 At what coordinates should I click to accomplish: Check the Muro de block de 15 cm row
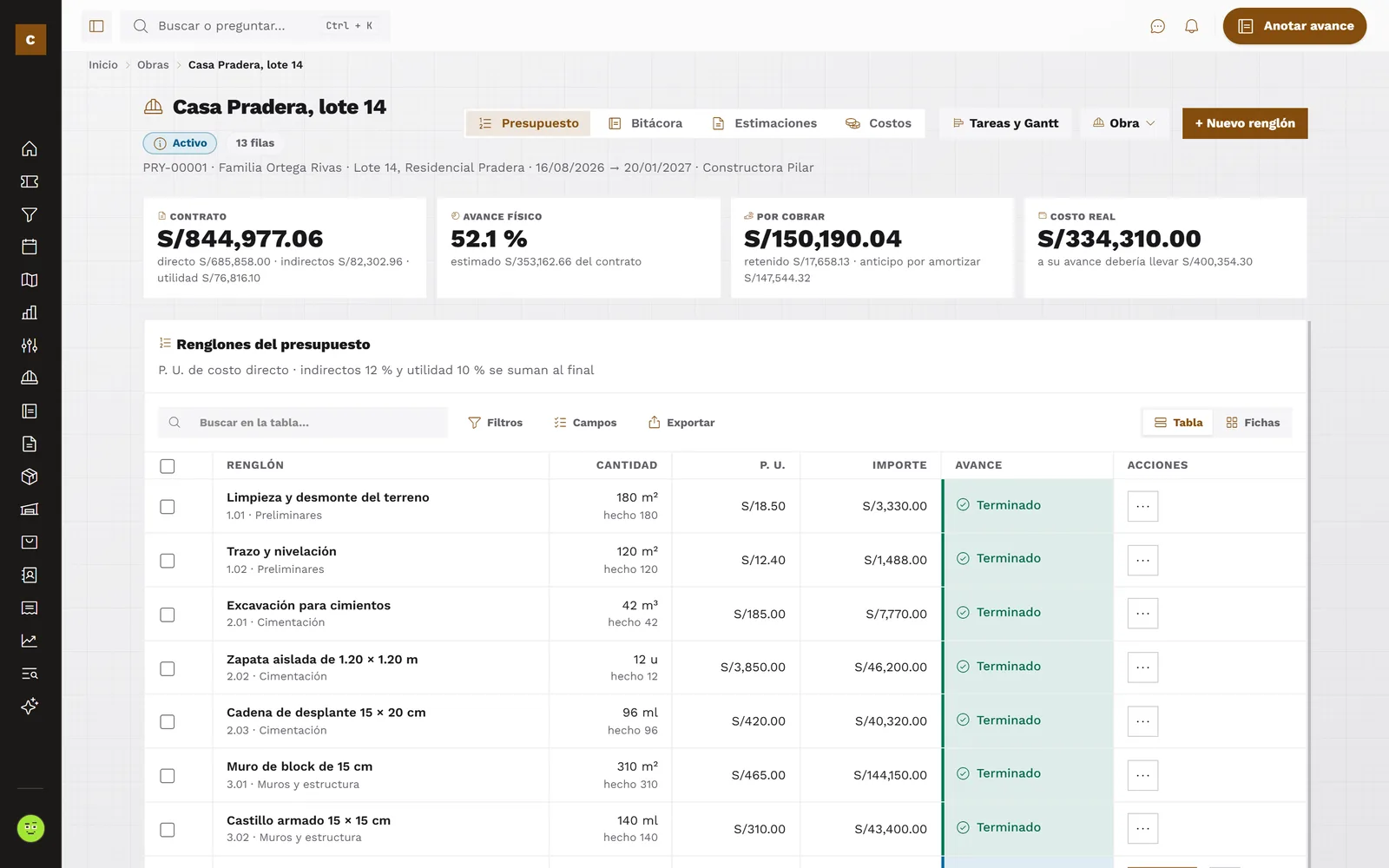click(168, 776)
